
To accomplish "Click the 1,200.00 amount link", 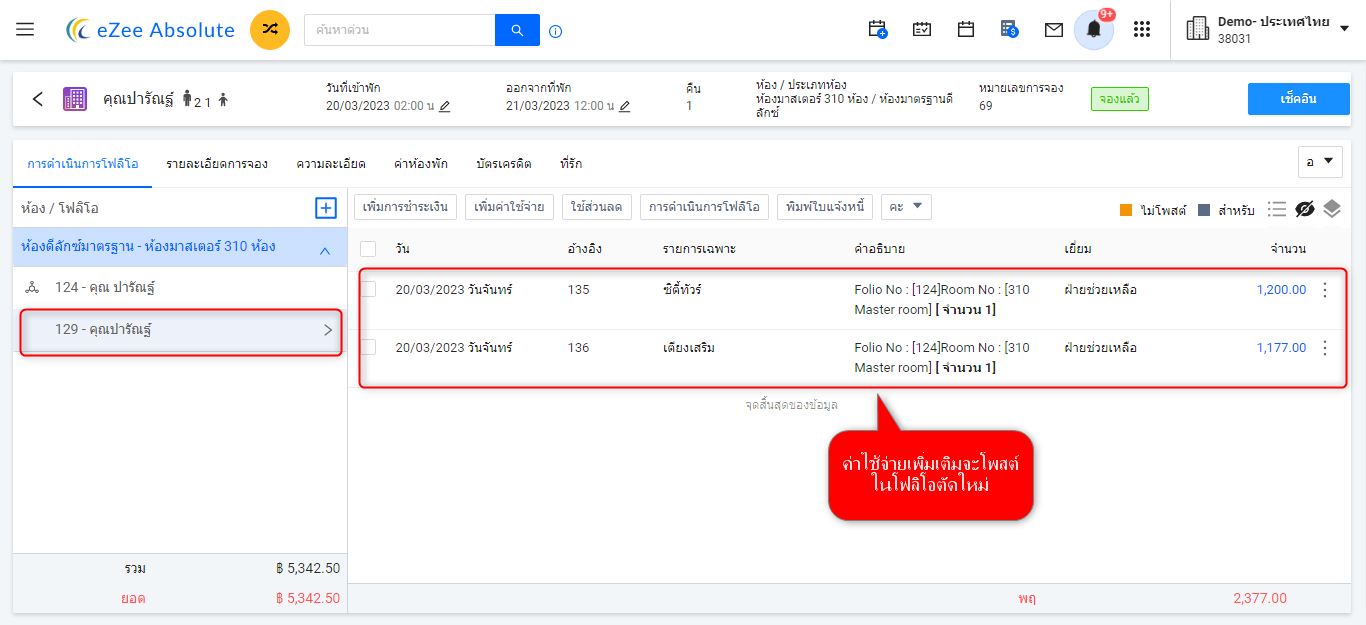I will coord(1281,290).
